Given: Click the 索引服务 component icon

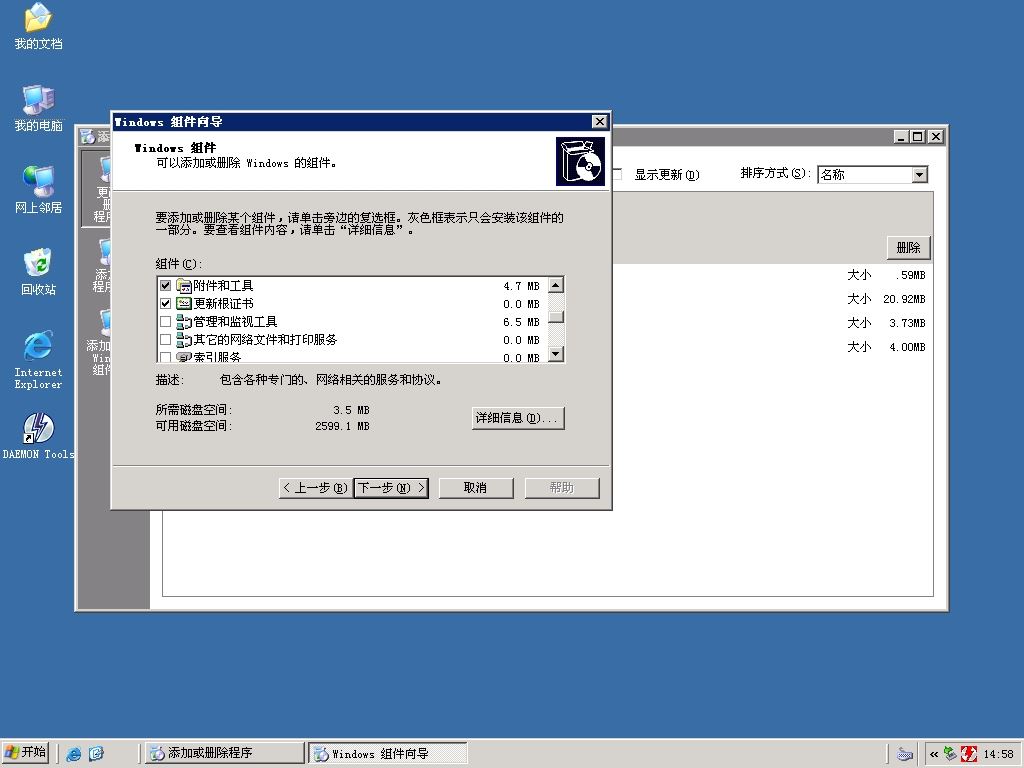Looking at the screenshot, I should pyautogui.click(x=184, y=357).
